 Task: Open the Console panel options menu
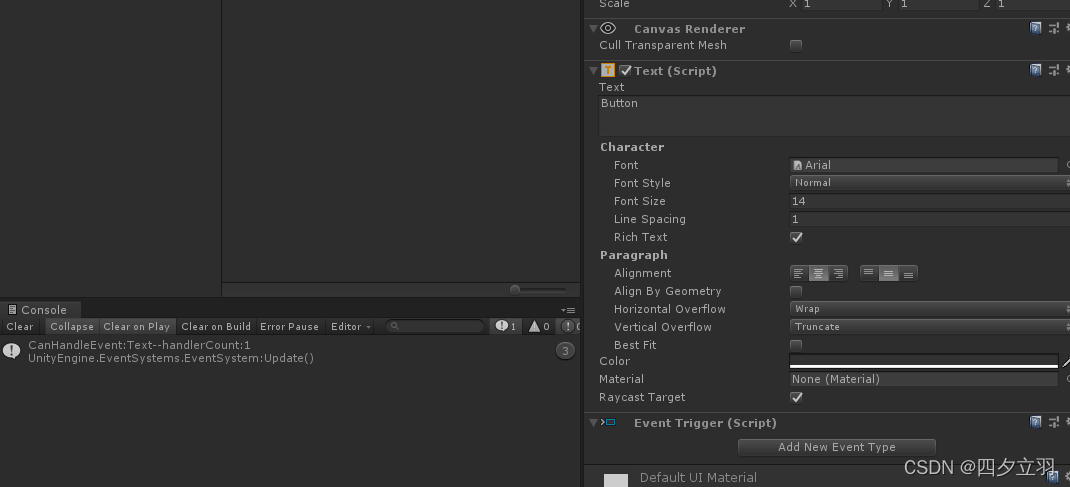point(568,310)
